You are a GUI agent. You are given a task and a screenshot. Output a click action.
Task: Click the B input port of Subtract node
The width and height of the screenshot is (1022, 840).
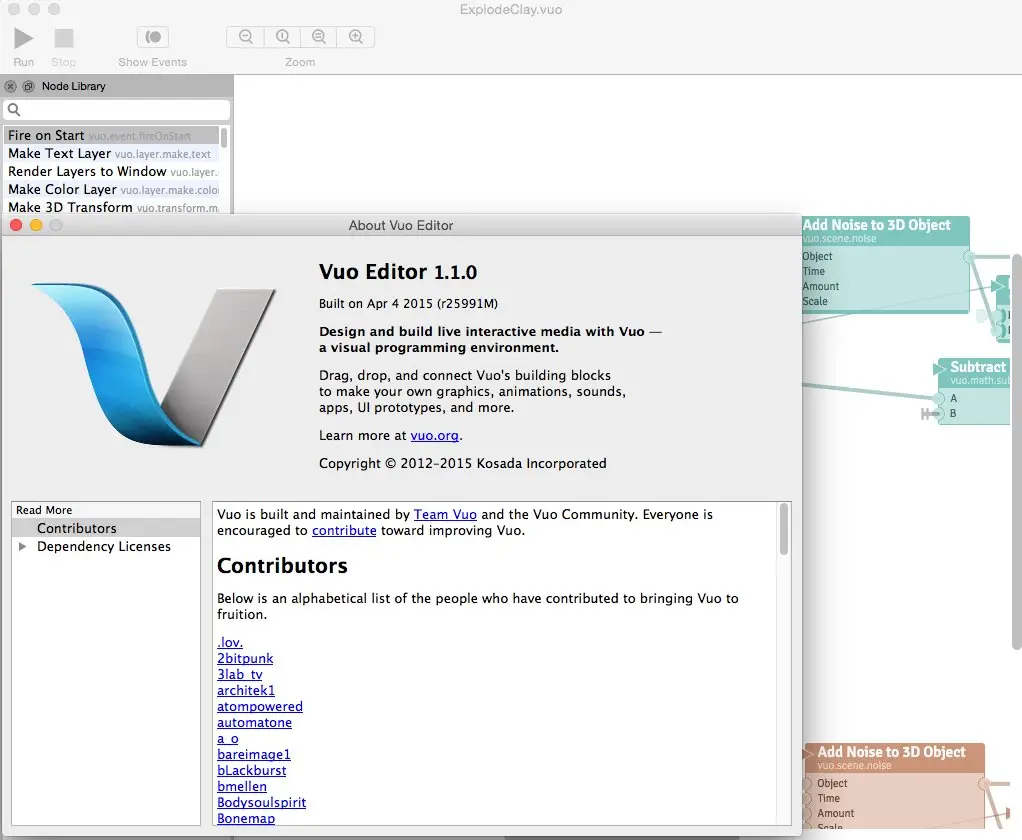coord(939,413)
